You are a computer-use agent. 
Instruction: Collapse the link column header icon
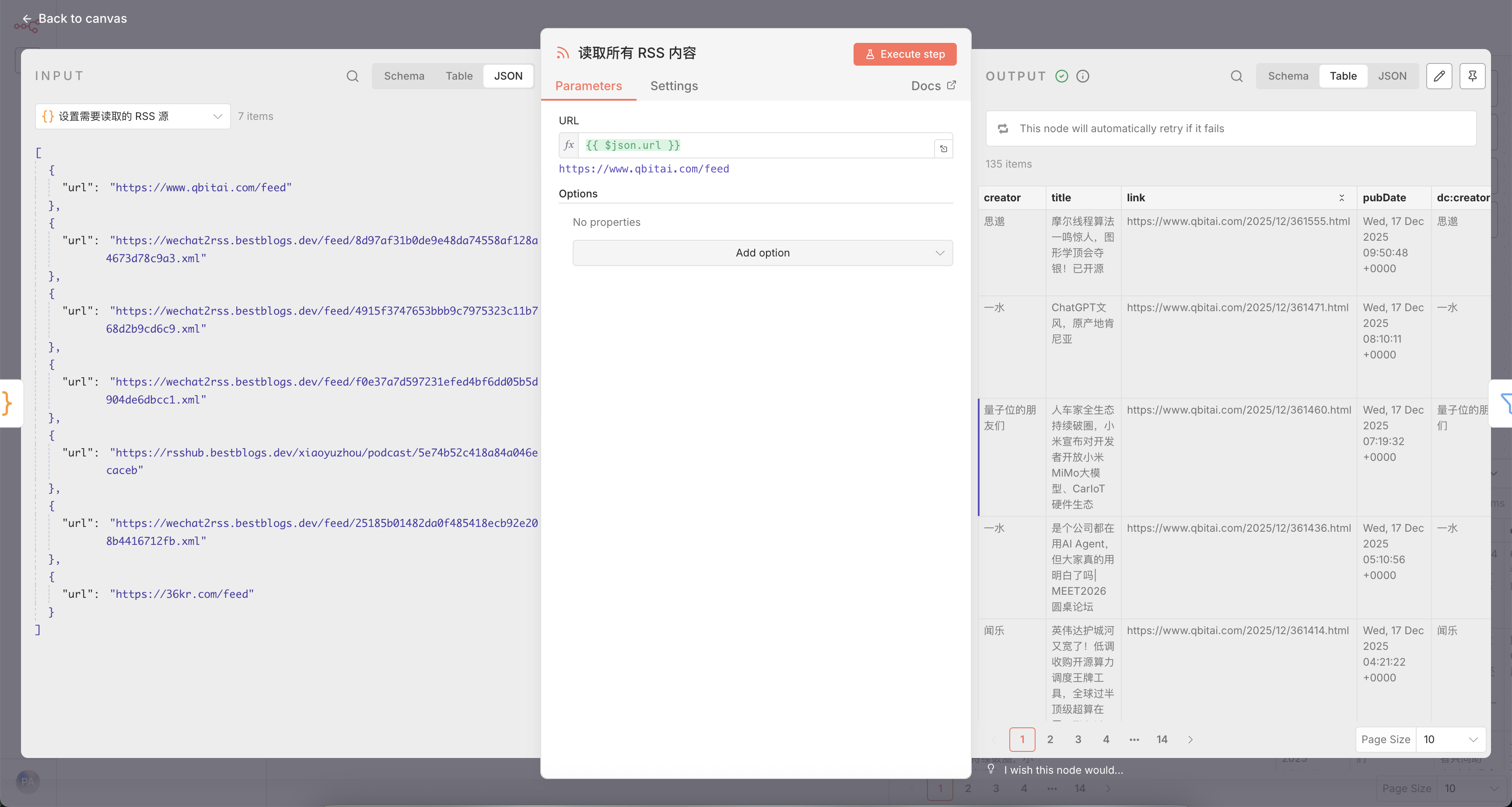pos(1341,198)
